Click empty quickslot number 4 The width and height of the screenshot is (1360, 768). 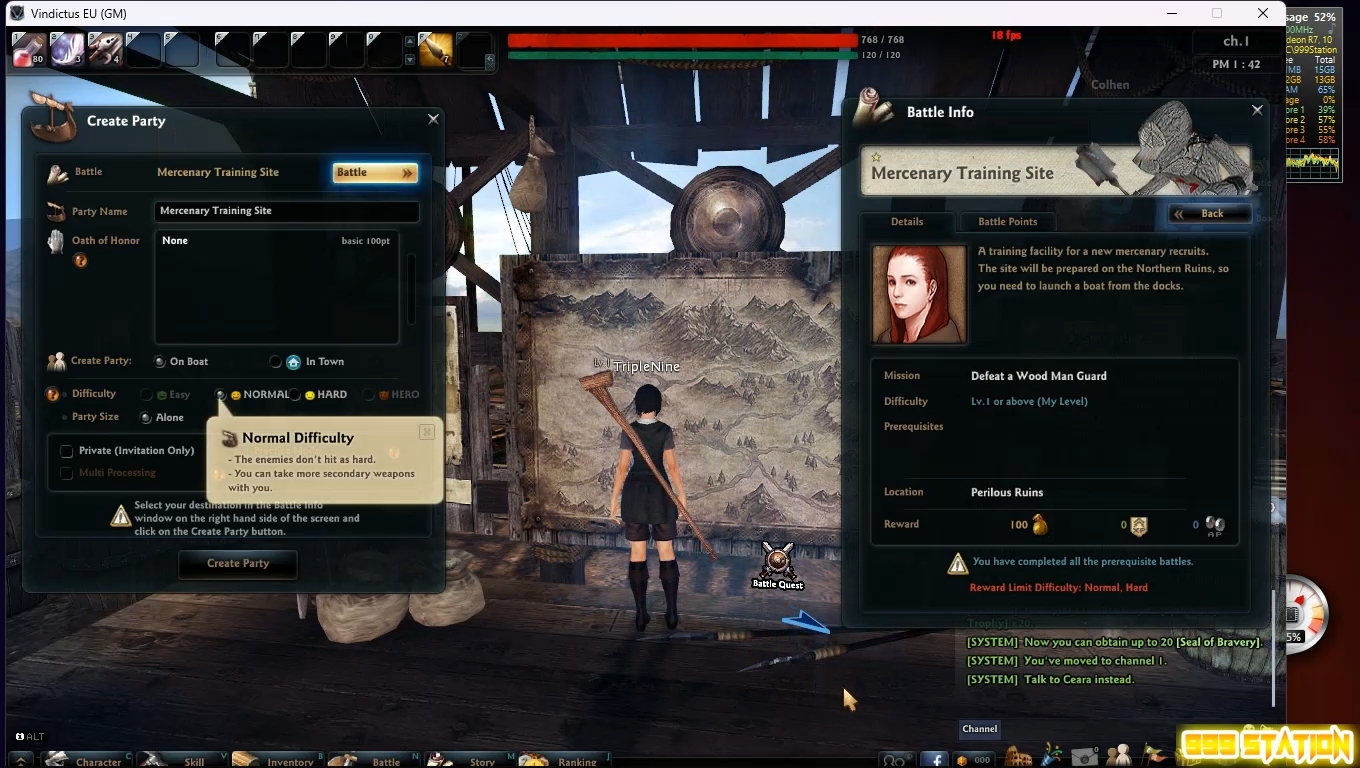pos(143,49)
